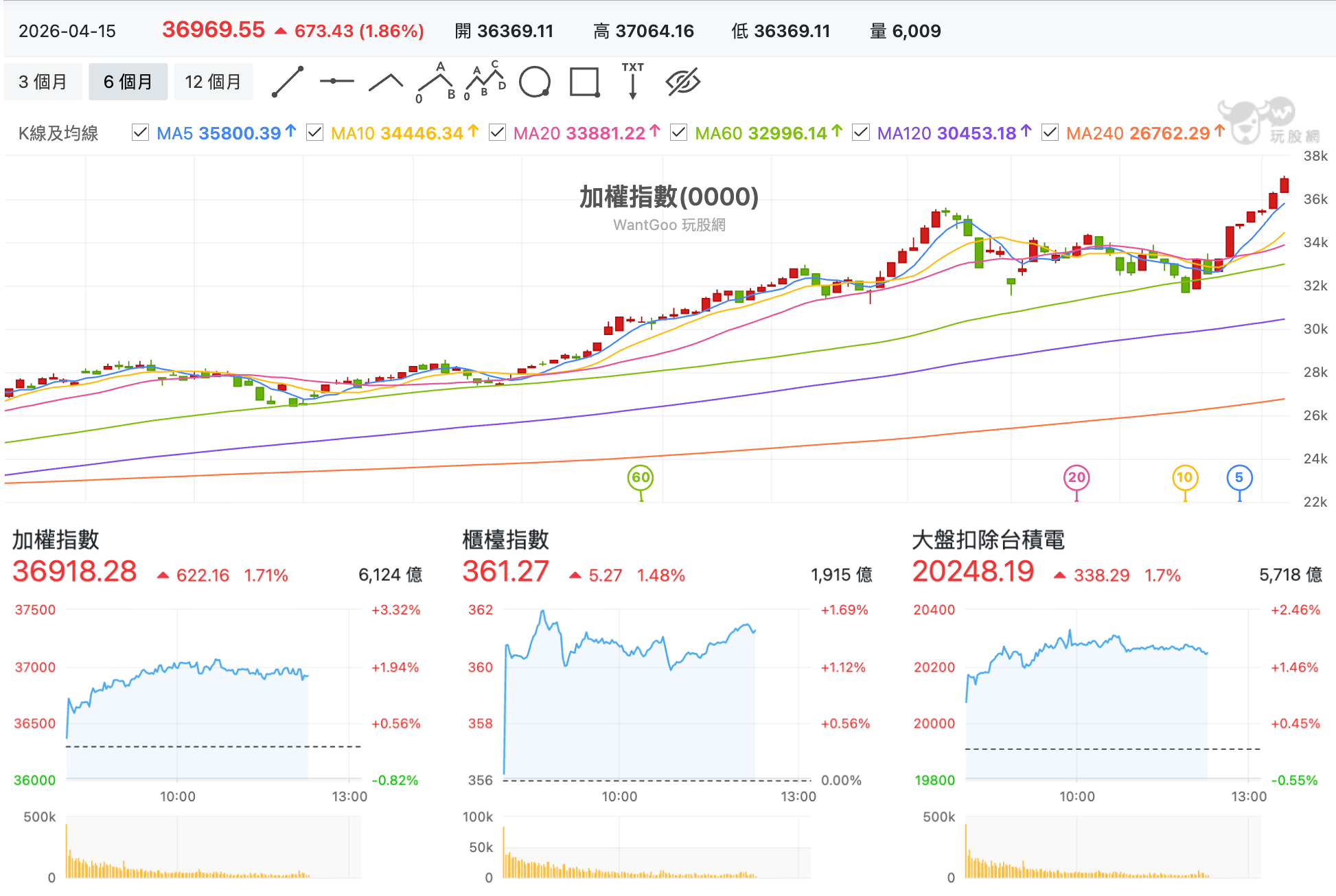
Task: Select the horizontal line drawing tool
Action: coord(336,81)
